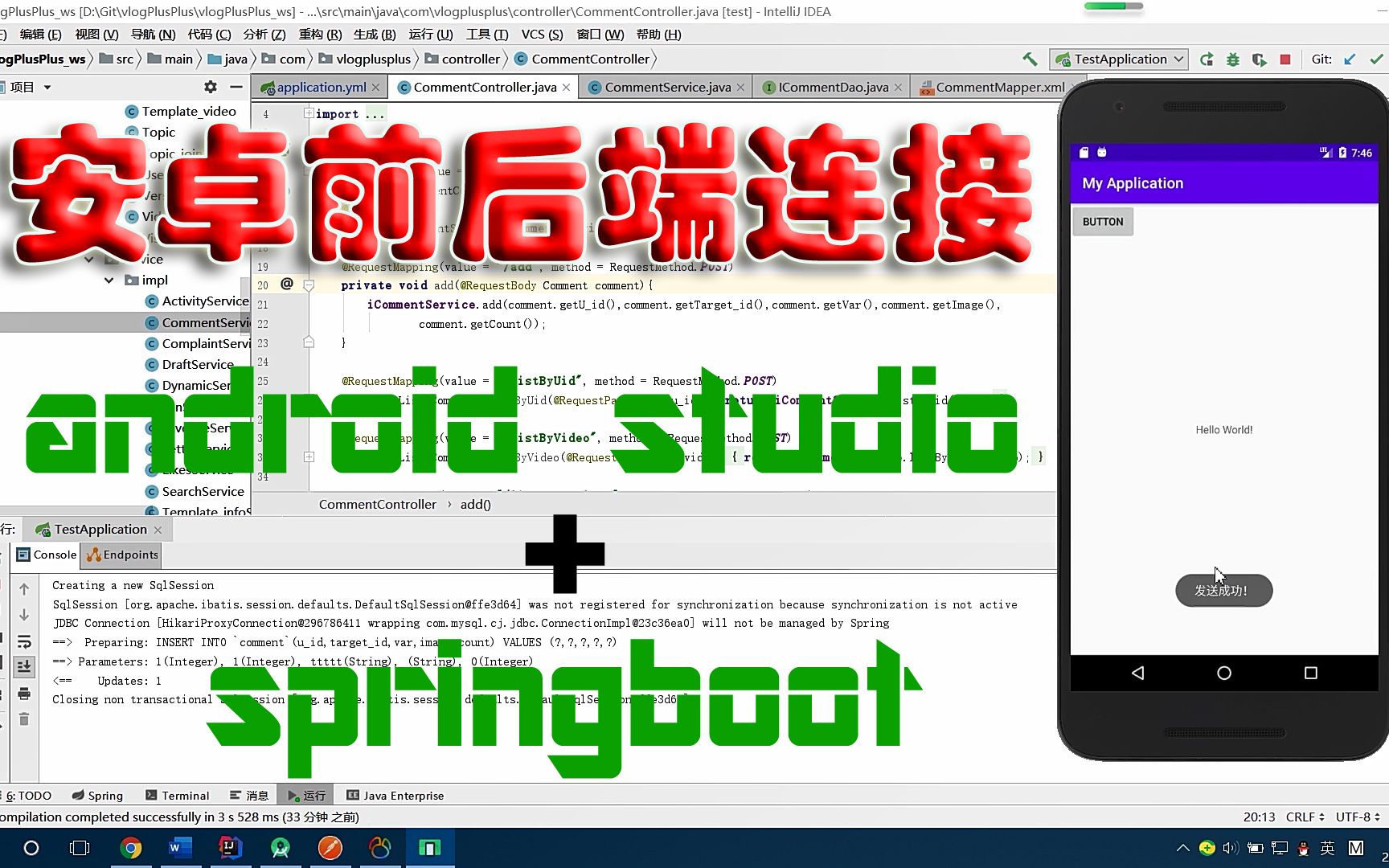Click the console scroll down arrow icon
This screenshot has height=868, width=1389.
coord(24,616)
